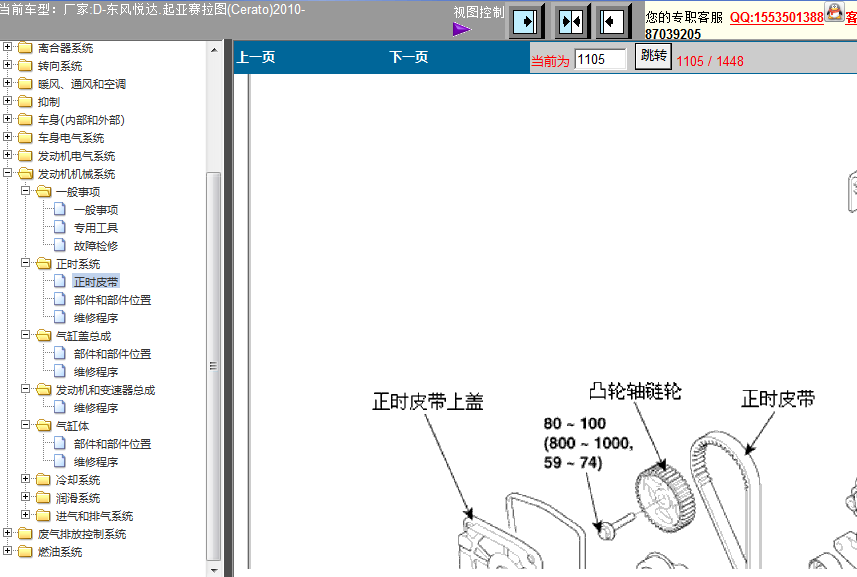
Task: Go to next page via 下一页
Action: click(408, 58)
